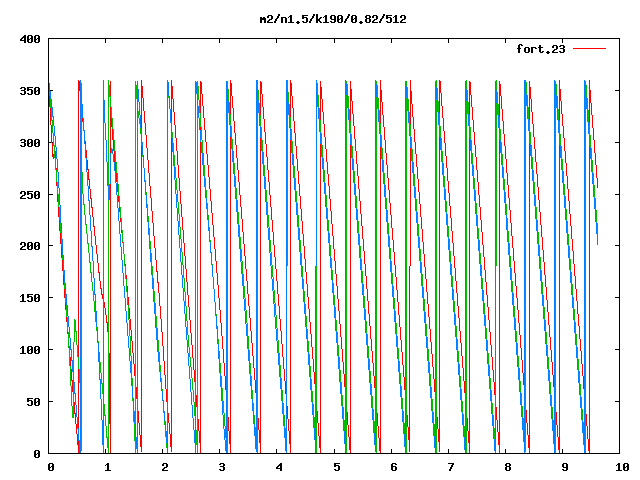Click y-axis label 300
The image size is (640, 480).
click(30, 143)
